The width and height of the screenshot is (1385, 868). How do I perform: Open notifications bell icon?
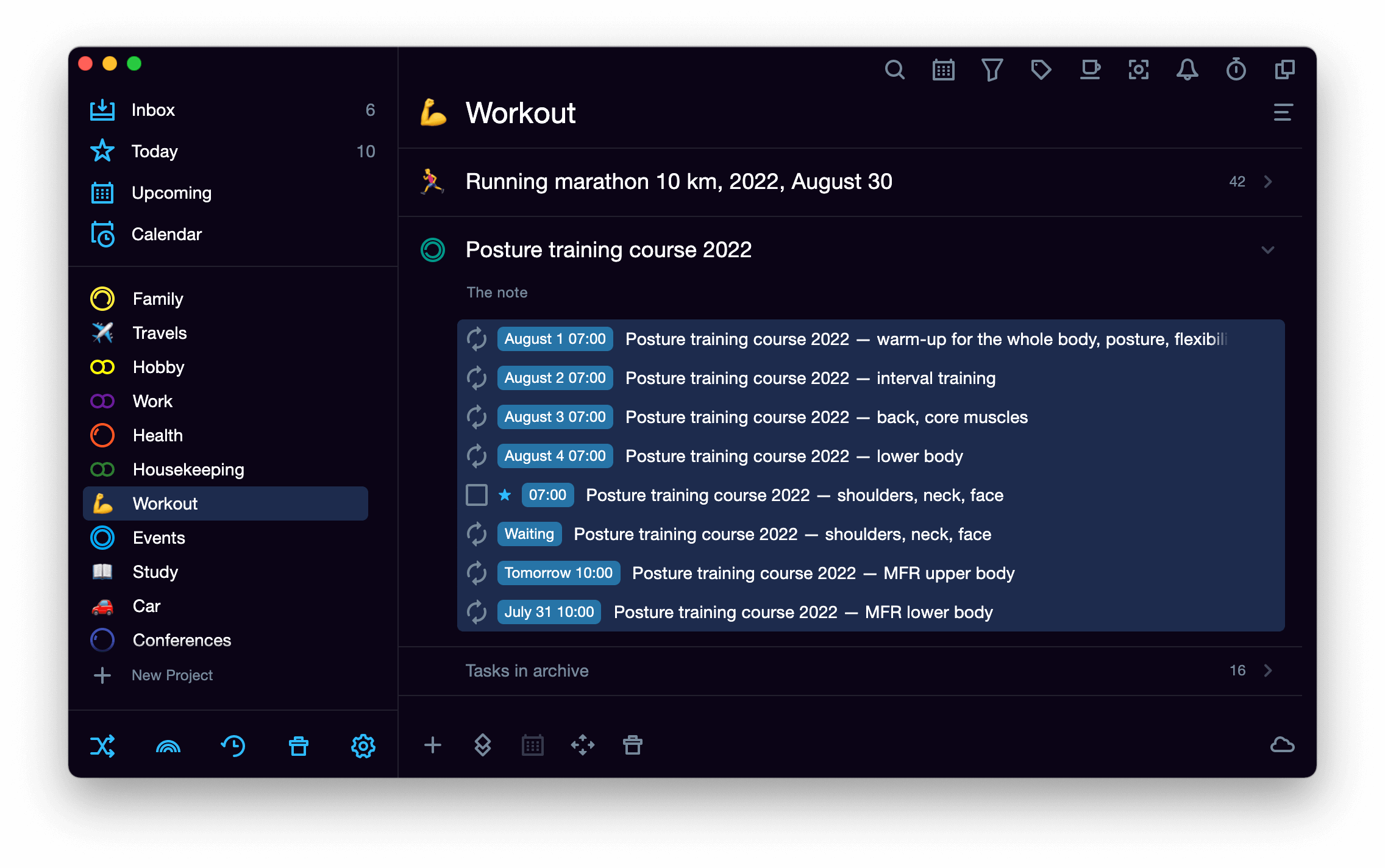[1187, 70]
